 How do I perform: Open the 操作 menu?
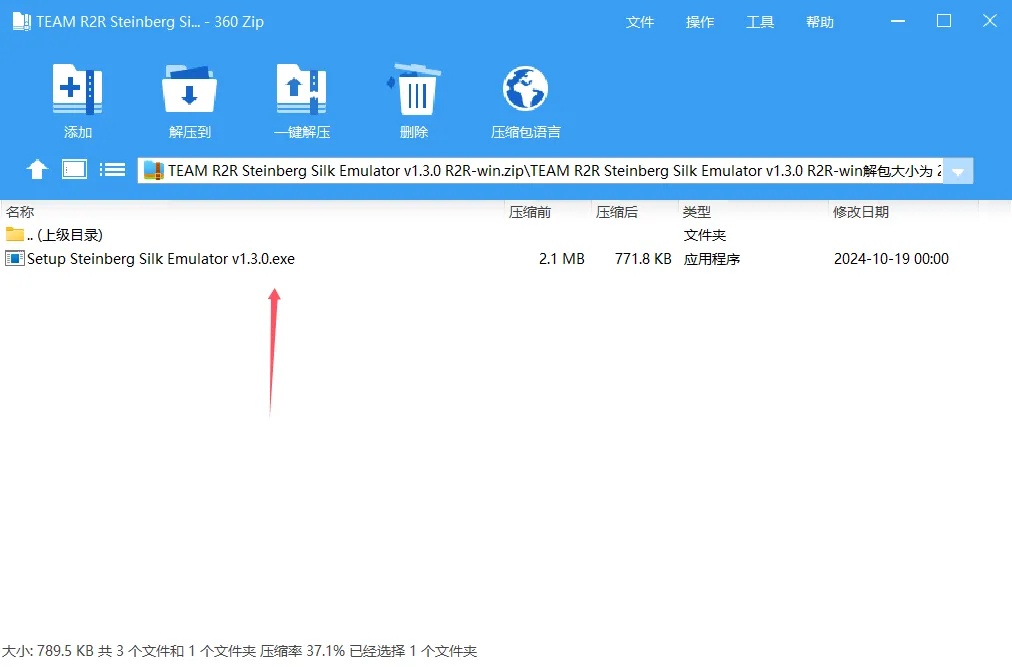[700, 21]
